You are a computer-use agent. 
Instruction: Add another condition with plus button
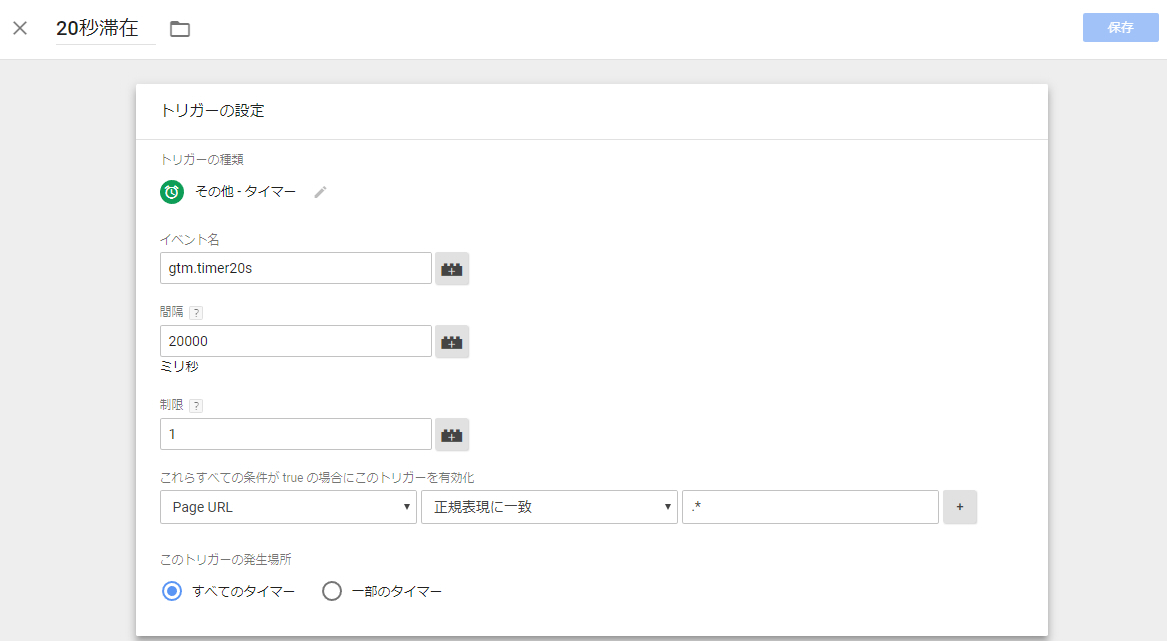coord(959,507)
